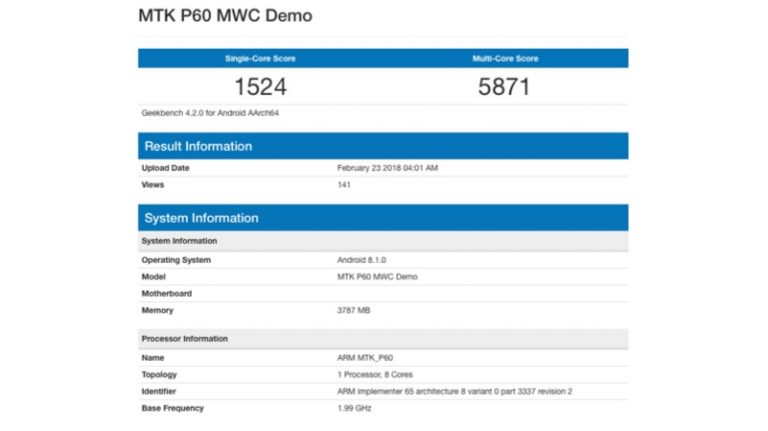Select the Operating System row label
This screenshot has height=431, width=768.
[176, 260]
